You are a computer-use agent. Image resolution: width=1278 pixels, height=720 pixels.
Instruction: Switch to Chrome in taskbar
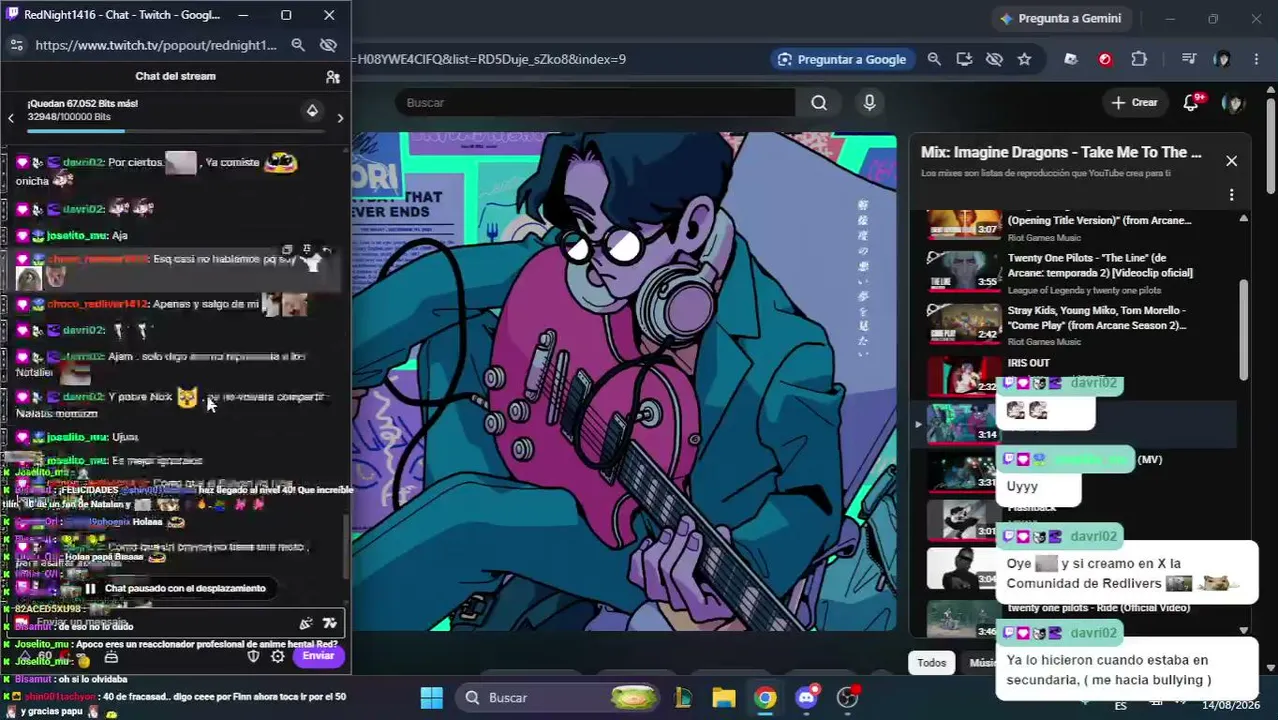coord(765,697)
